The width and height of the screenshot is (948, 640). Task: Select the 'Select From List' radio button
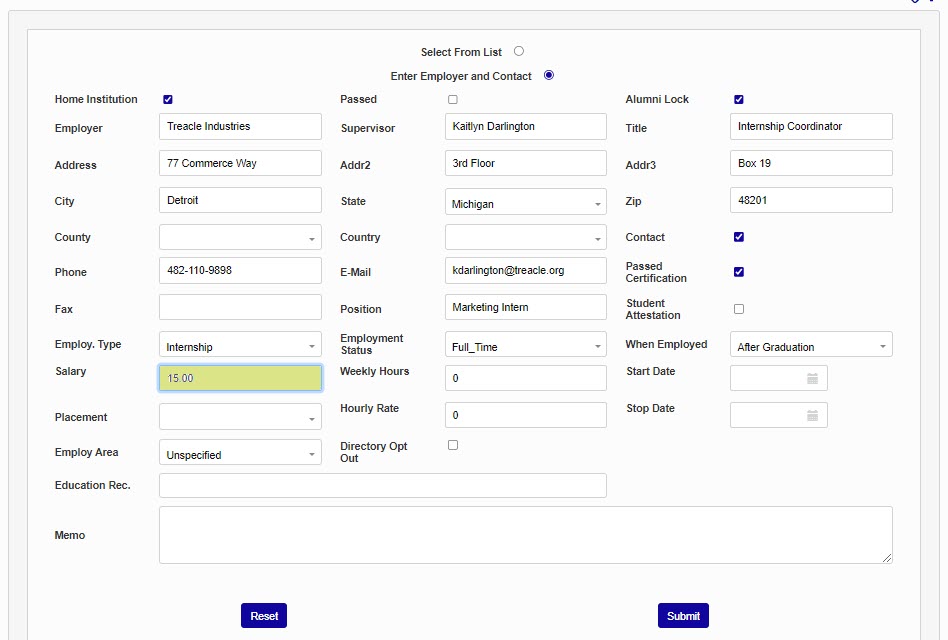[x=519, y=51]
